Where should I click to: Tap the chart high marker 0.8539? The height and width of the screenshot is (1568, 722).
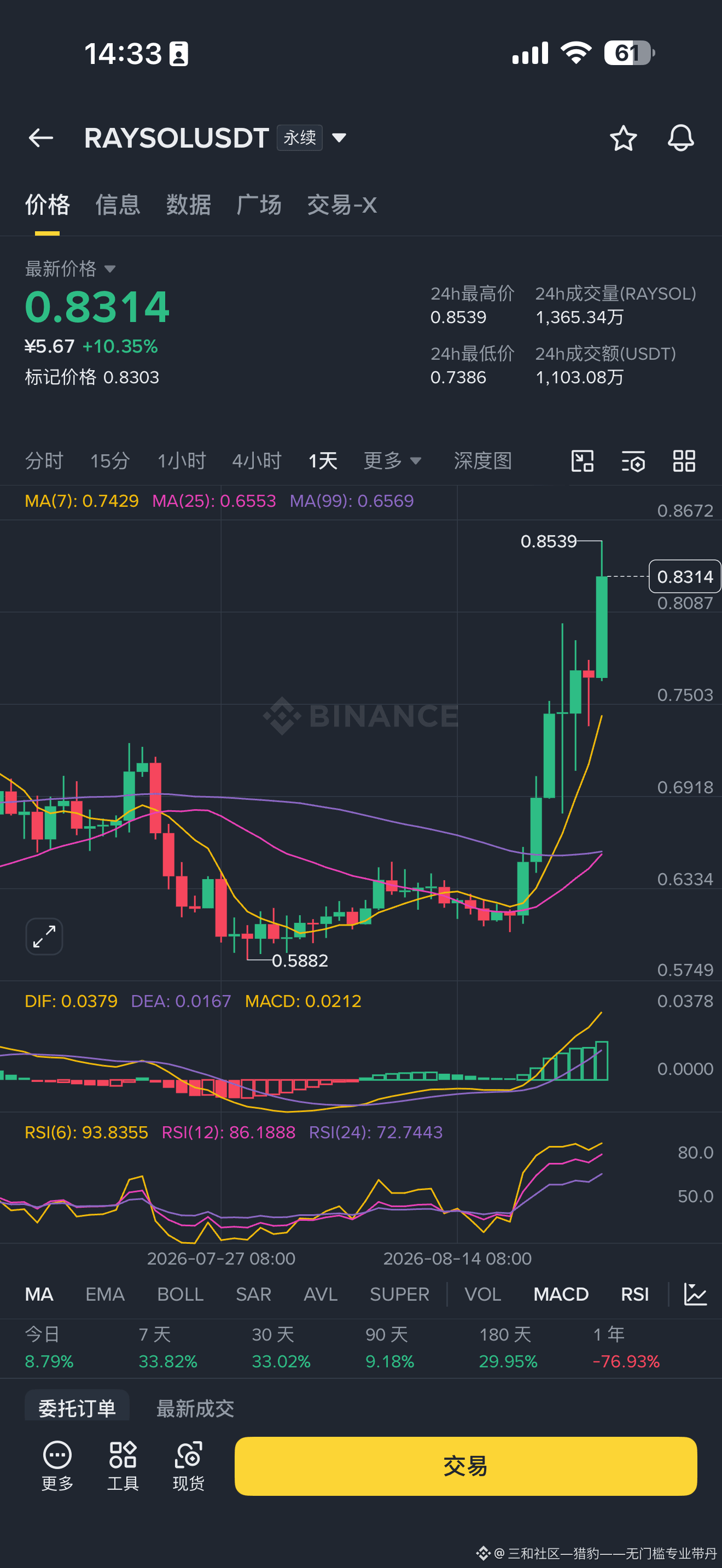(549, 541)
